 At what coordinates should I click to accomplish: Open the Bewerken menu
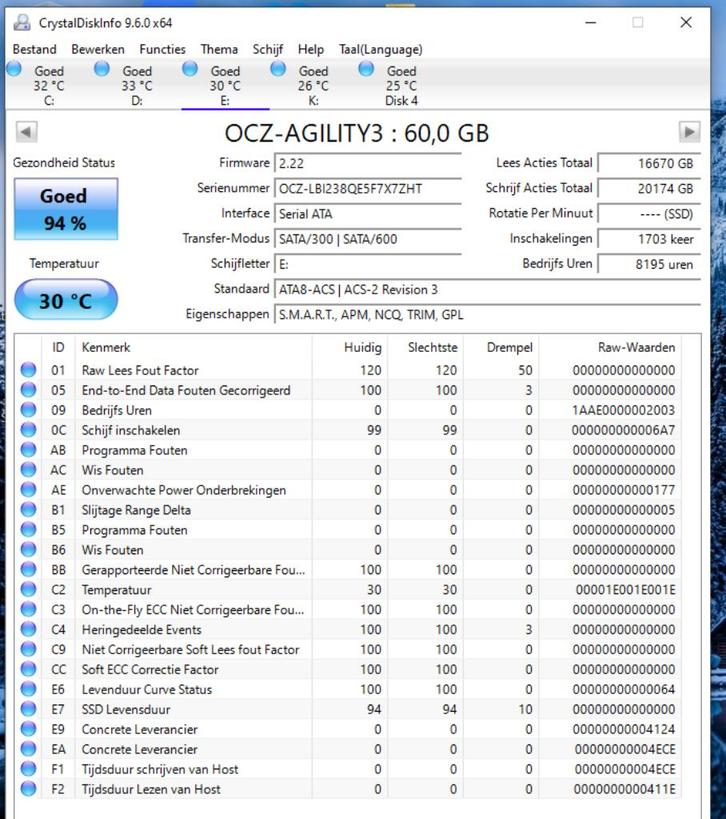[x=98, y=49]
